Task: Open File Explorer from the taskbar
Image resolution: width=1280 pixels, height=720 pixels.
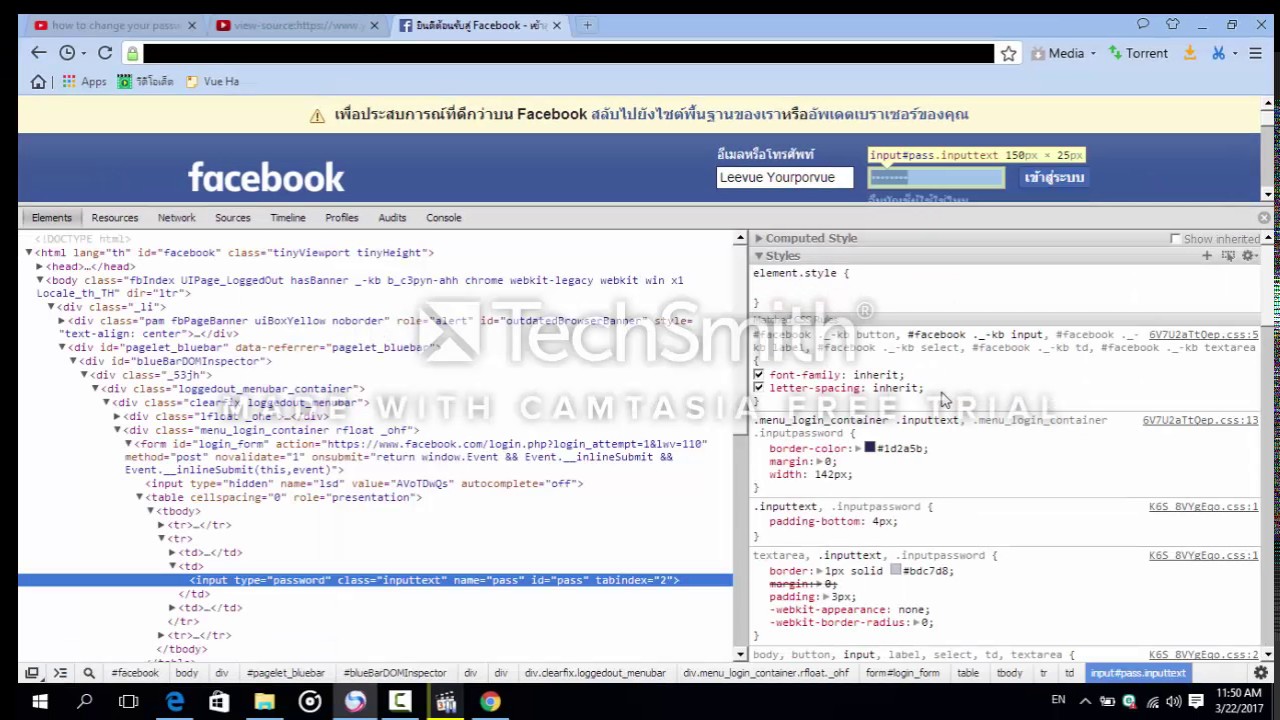Action: (x=265, y=702)
